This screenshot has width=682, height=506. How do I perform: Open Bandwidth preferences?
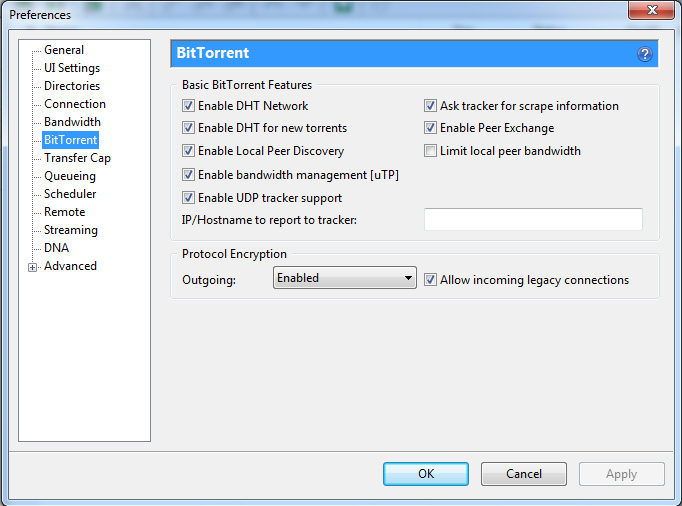coord(72,122)
